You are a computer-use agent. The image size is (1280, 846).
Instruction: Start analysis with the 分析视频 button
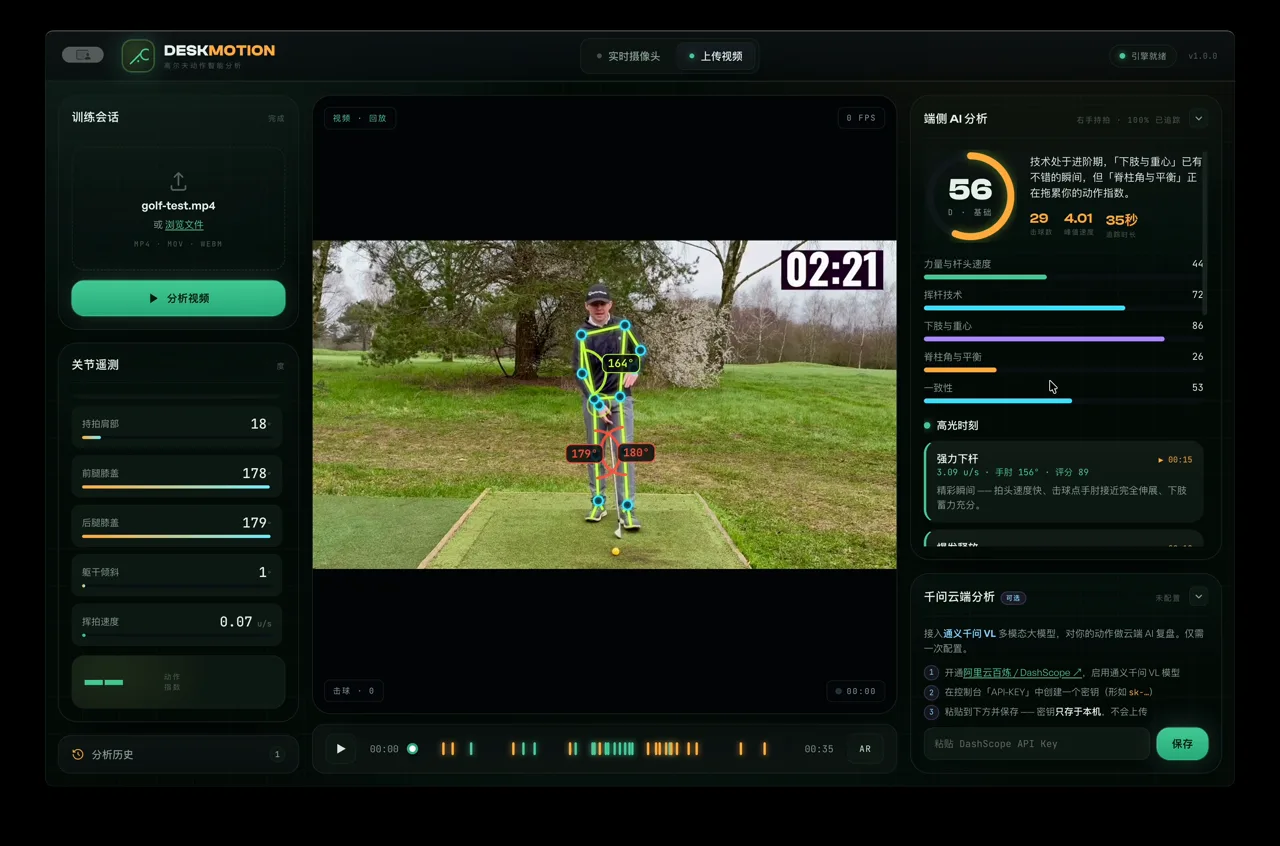click(x=178, y=298)
